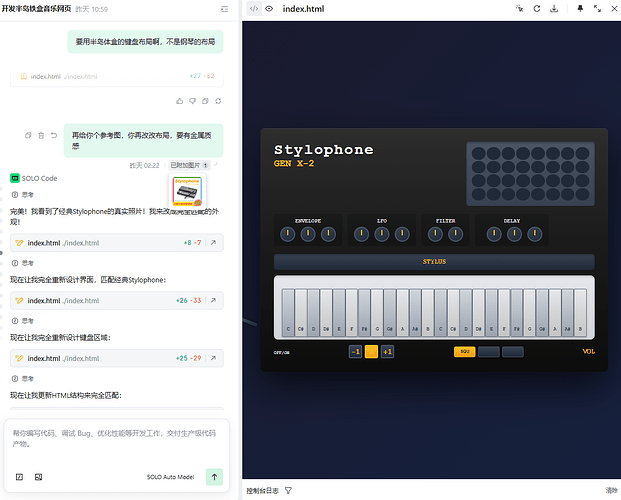Play the first C key on the keyboard

(x=288, y=313)
